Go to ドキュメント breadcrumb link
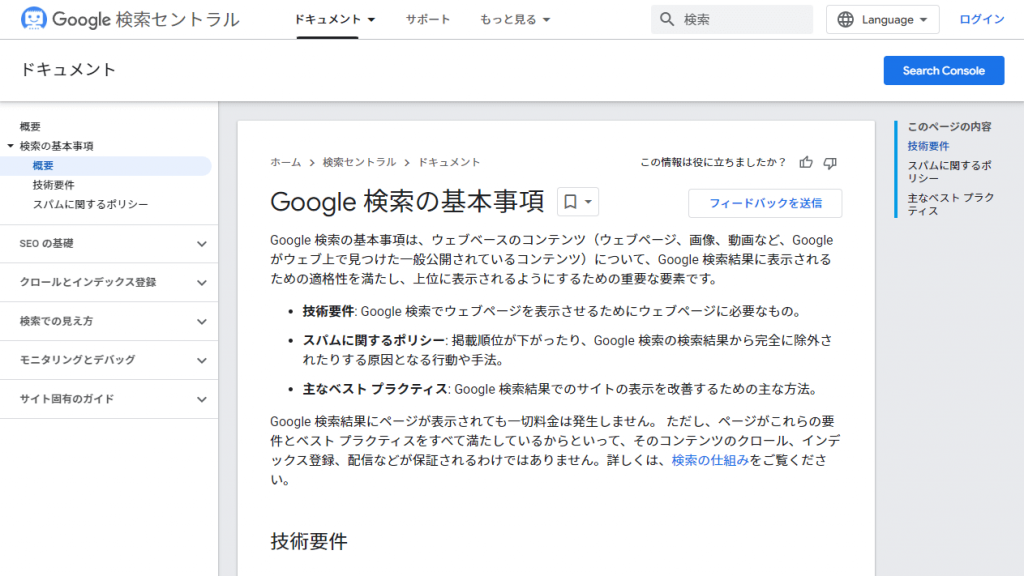The image size is (1024, 576). coord(449,162)
